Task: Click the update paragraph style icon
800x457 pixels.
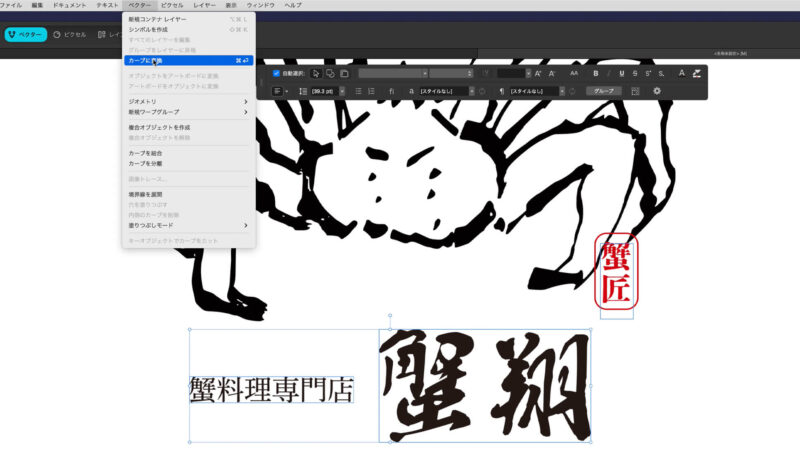Action: (572, 91)
